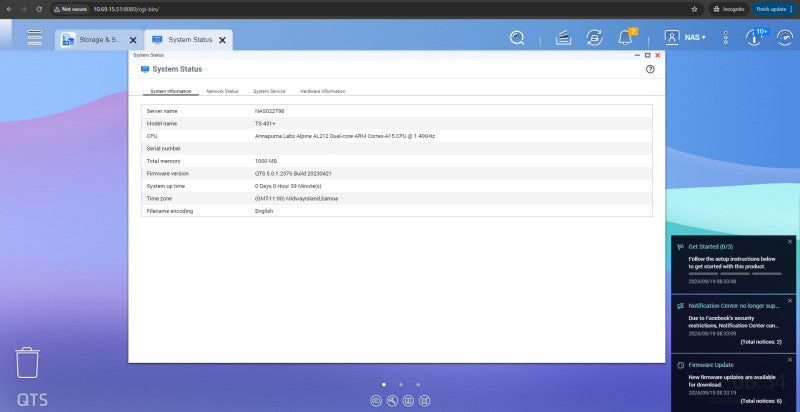This screenshot has width=800, height=412.
Task: Click the third bottom dock icon
Action: click(408, 401)
